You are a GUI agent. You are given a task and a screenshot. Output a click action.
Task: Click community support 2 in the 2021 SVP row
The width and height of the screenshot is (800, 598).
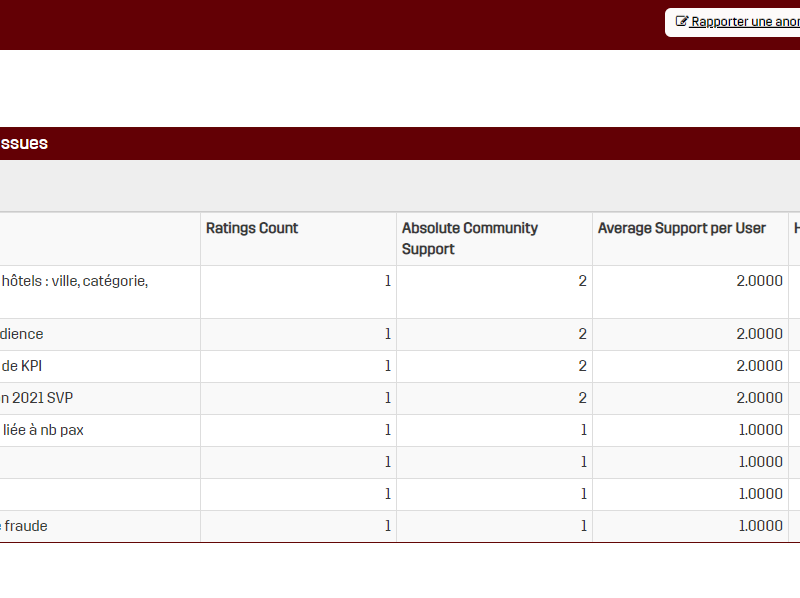pyautogui.click(x=583, y=398)
